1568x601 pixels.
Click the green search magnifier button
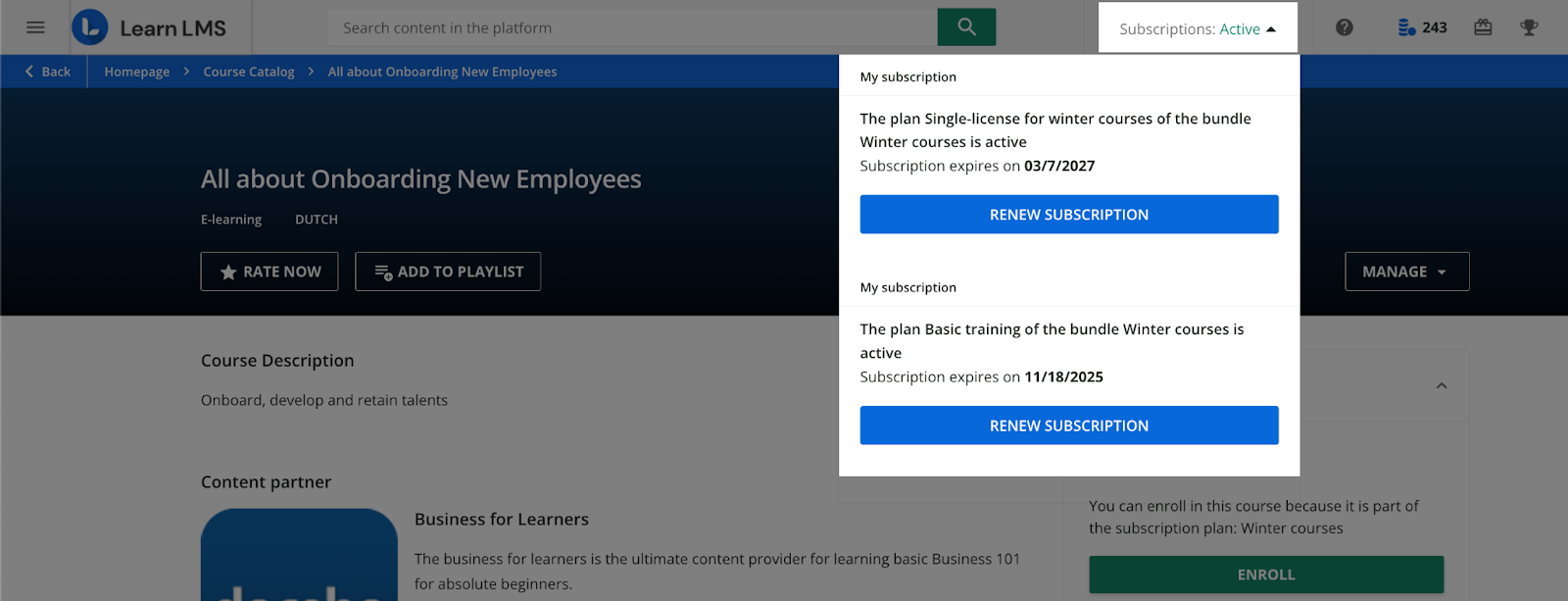coord(966,27)
